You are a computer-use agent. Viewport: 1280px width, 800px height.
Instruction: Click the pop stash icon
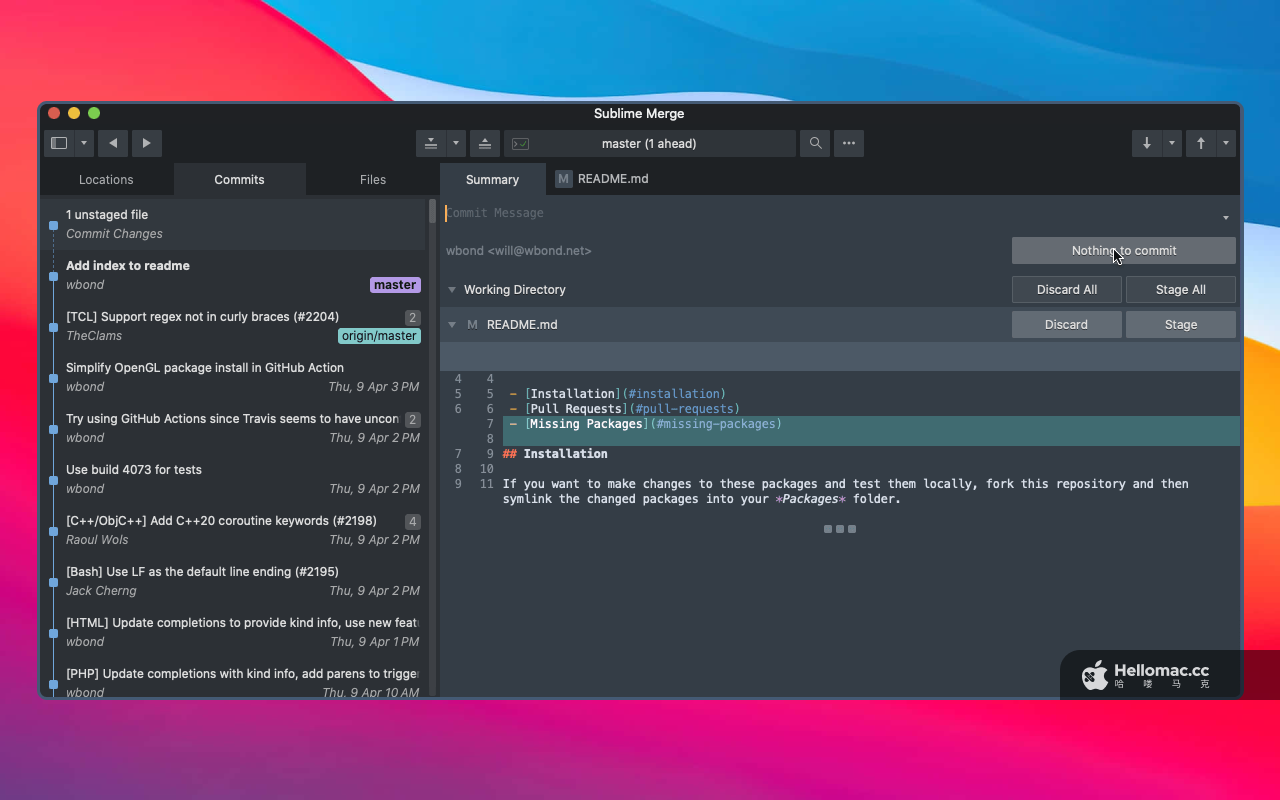485,143
